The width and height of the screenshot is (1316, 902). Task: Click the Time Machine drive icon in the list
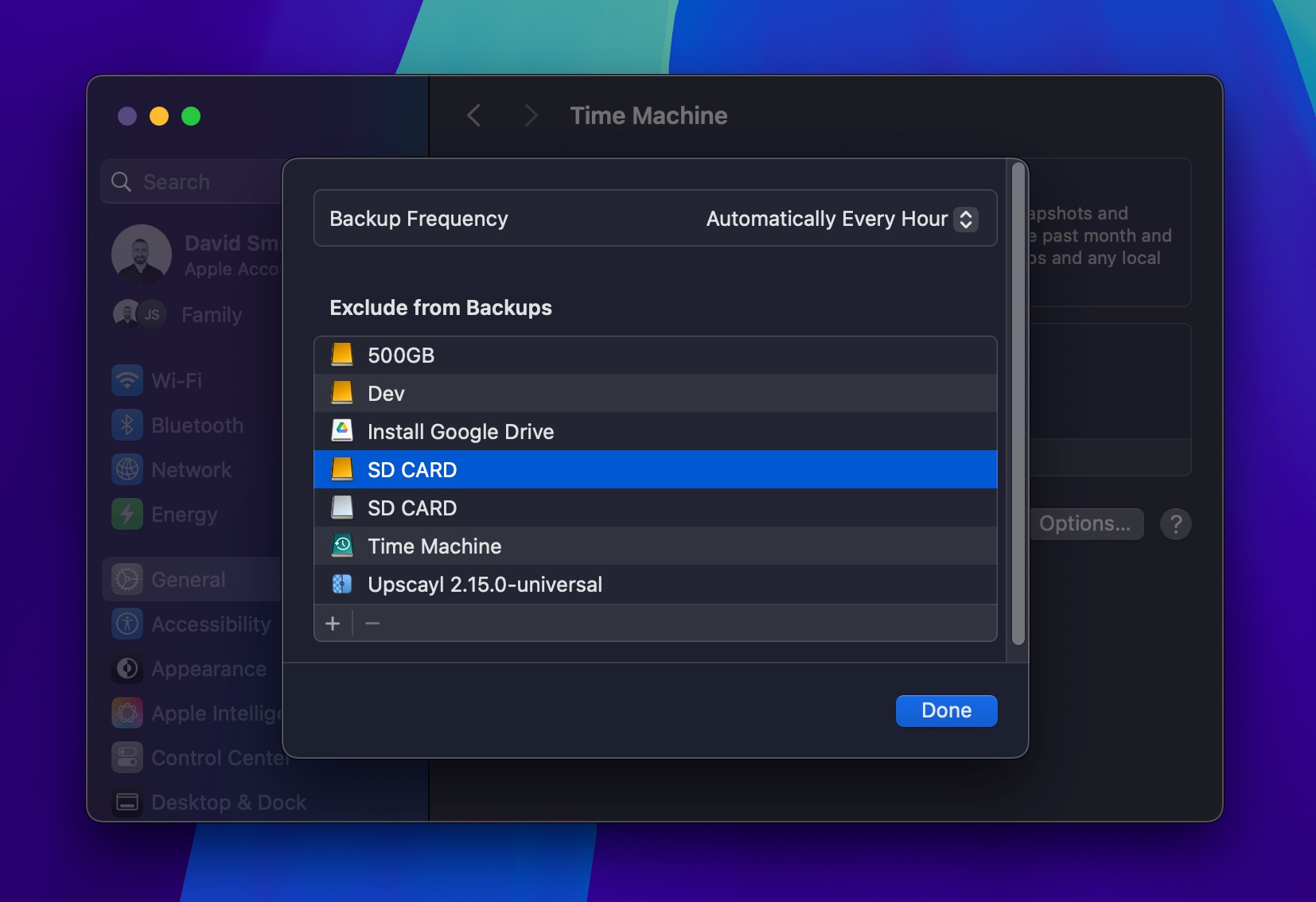click(342, 546)
